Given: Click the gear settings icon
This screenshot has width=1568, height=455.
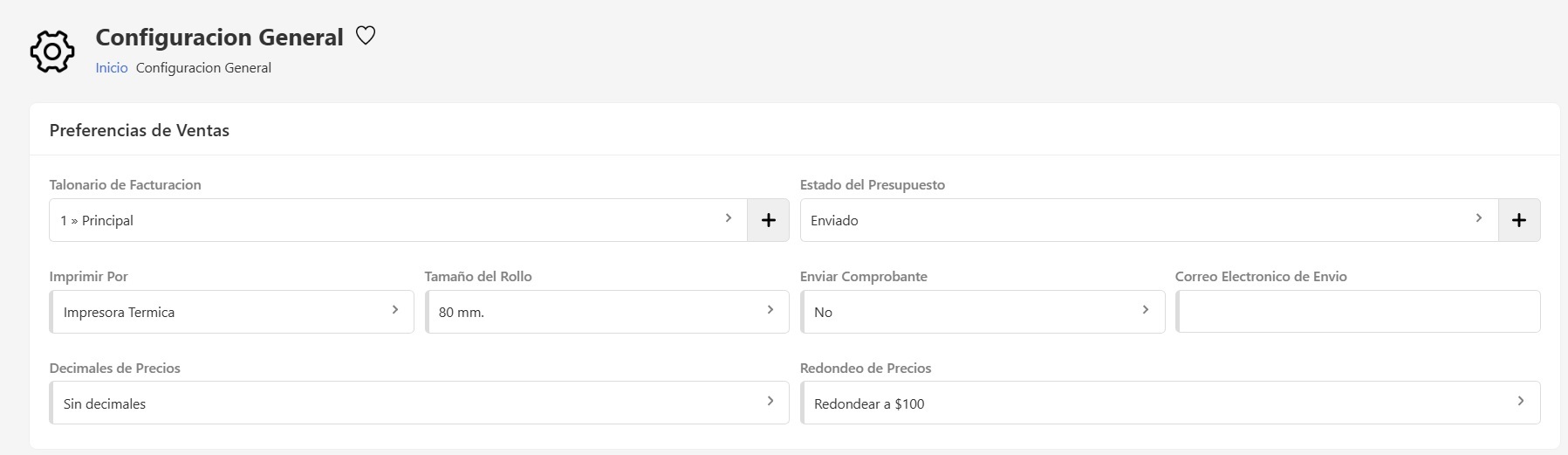Looking at the screenshot, I should coord(52,52).
